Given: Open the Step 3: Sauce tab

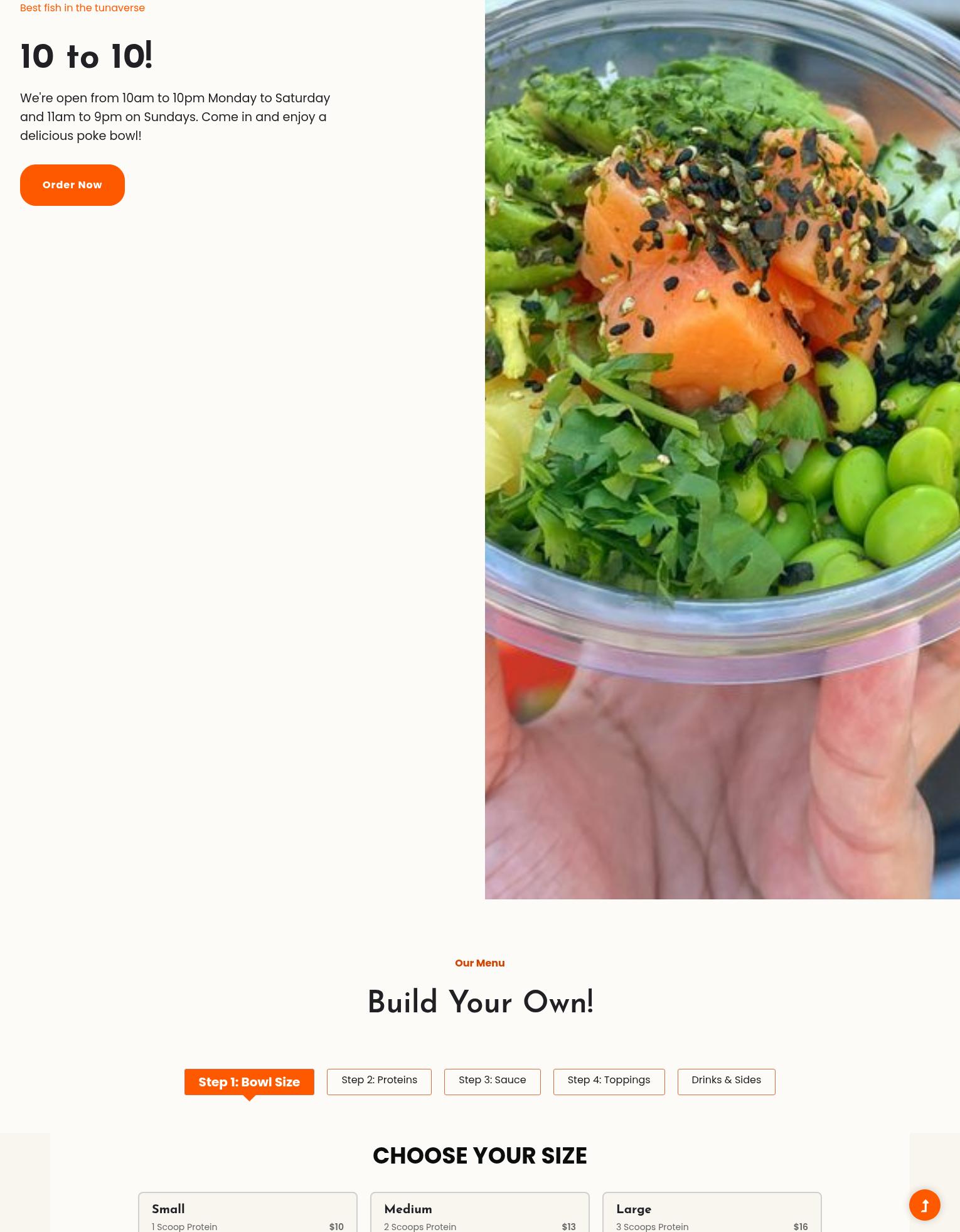Looking at the screenshot, I should point(492,1081).
